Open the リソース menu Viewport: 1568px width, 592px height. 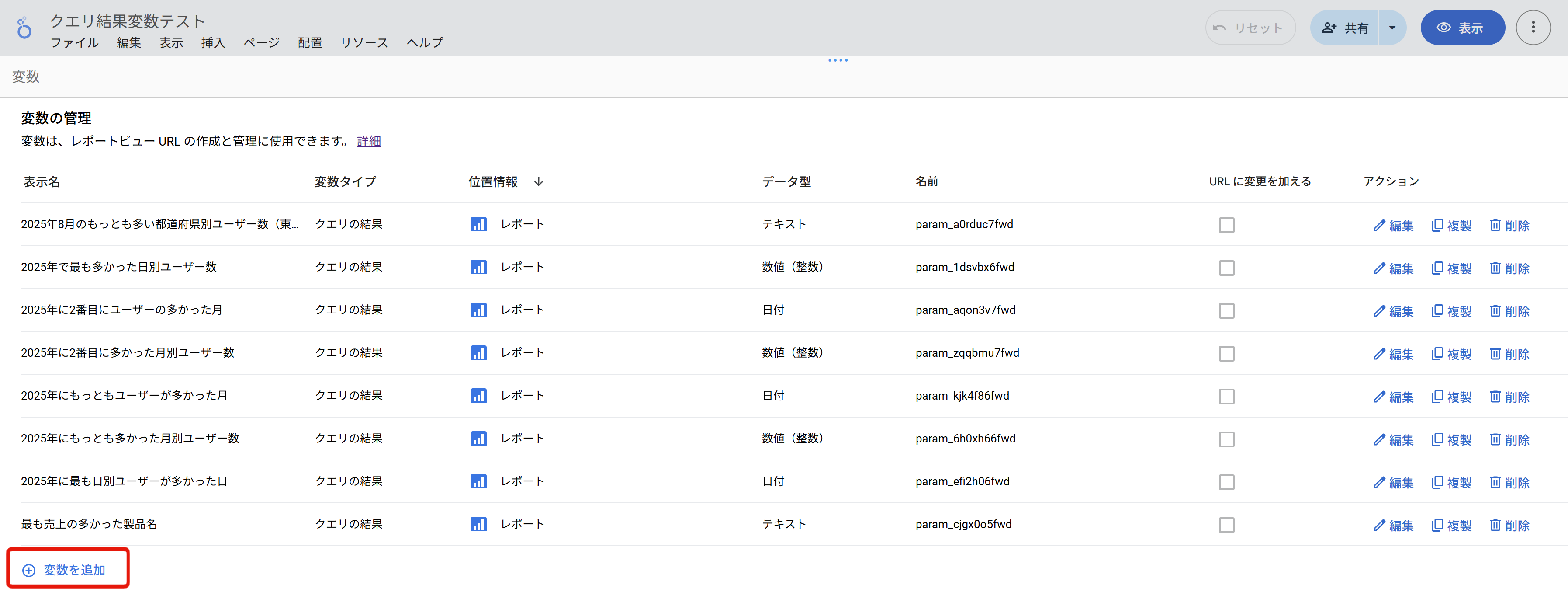364,43
